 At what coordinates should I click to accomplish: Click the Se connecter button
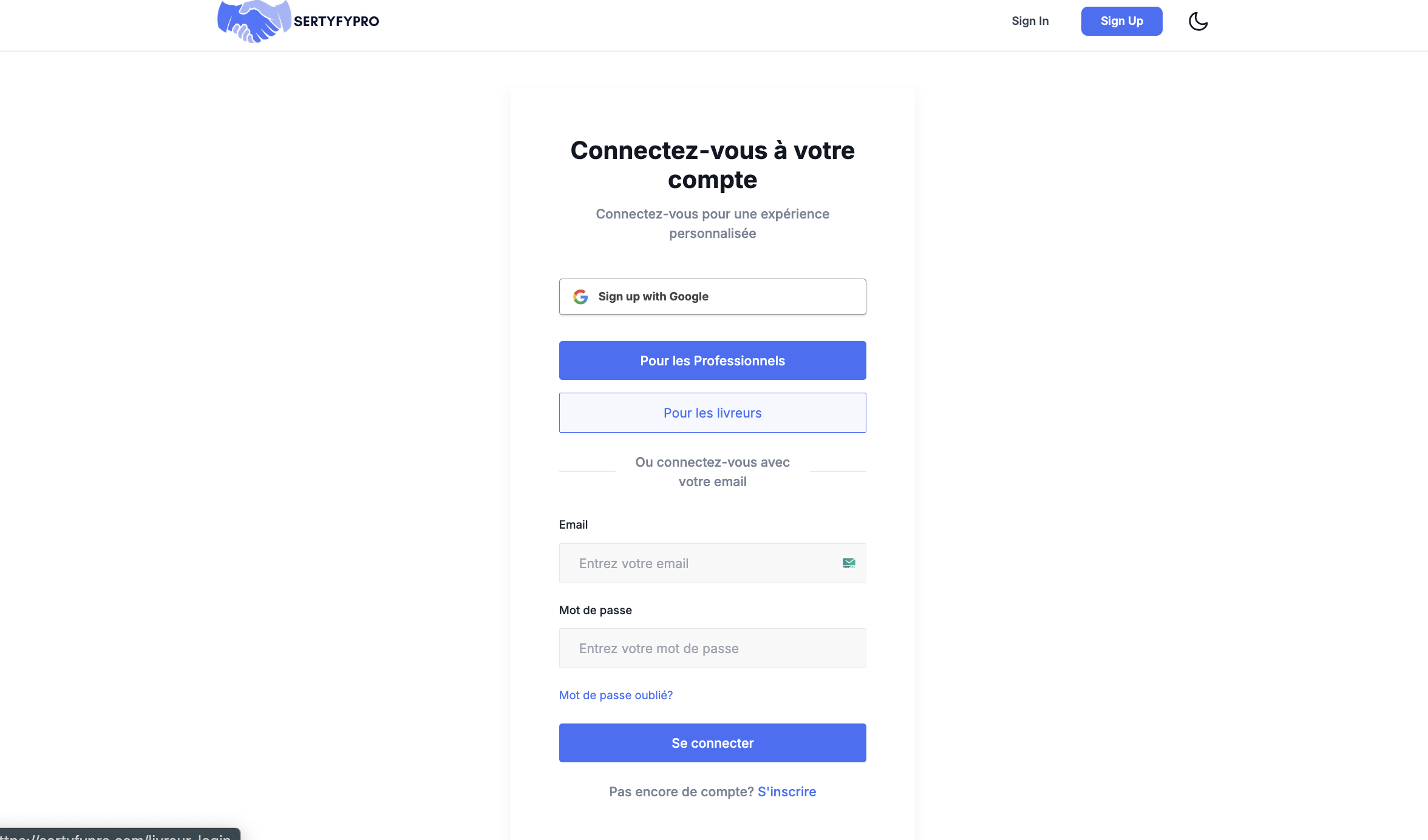pos(712,743)
